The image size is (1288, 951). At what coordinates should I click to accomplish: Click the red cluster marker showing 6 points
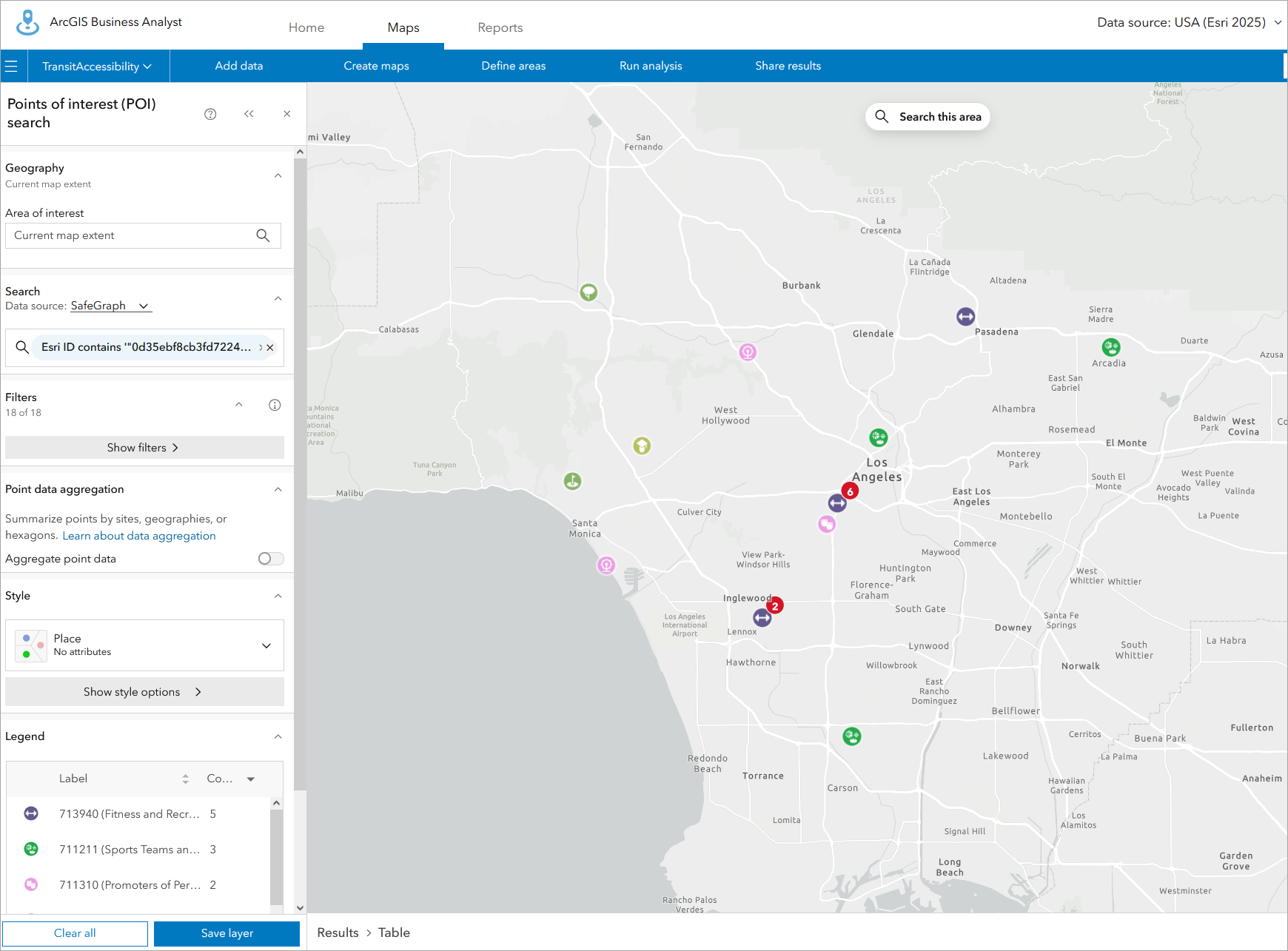point(850,490)
